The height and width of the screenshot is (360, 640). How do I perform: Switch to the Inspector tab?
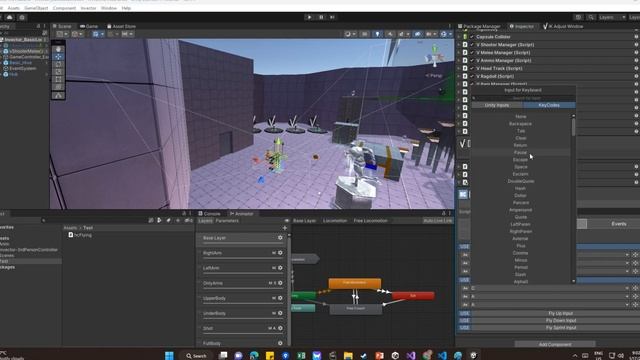522,26
